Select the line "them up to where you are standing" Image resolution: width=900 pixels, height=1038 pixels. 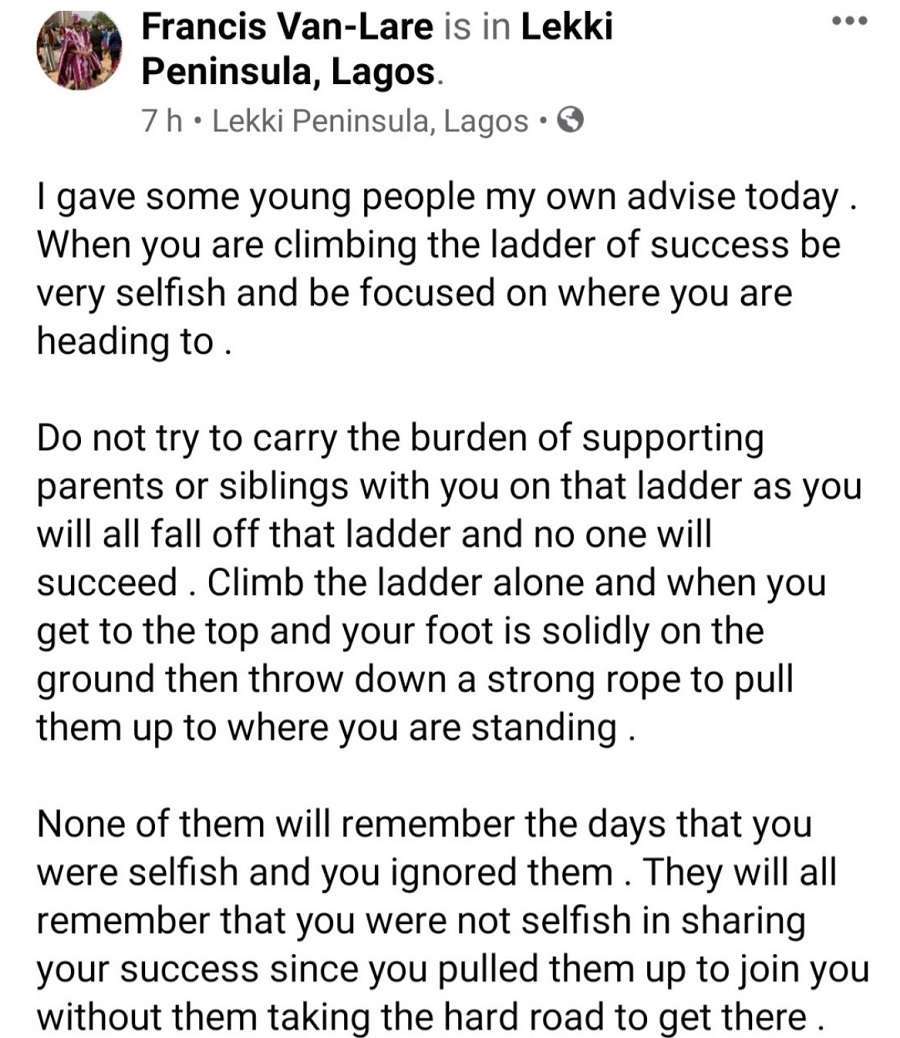point(336,728)
